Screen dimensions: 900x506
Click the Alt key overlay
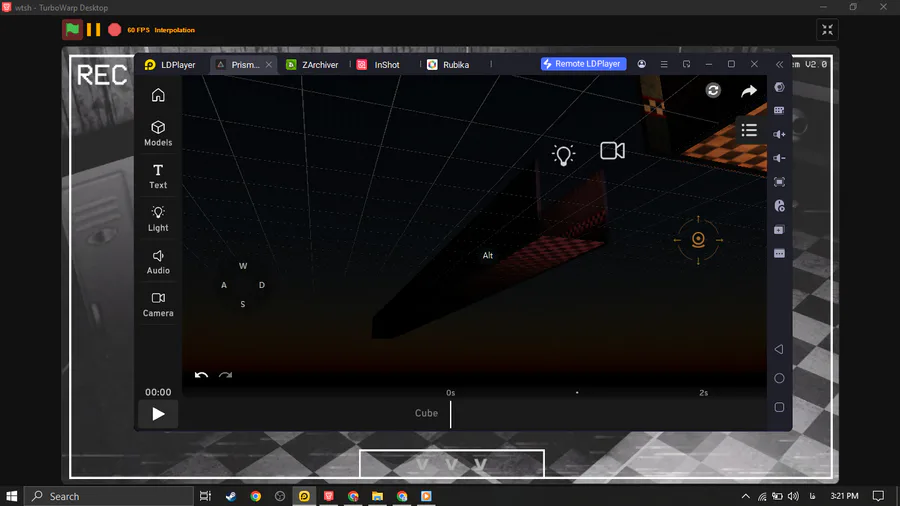click(487, 255)
